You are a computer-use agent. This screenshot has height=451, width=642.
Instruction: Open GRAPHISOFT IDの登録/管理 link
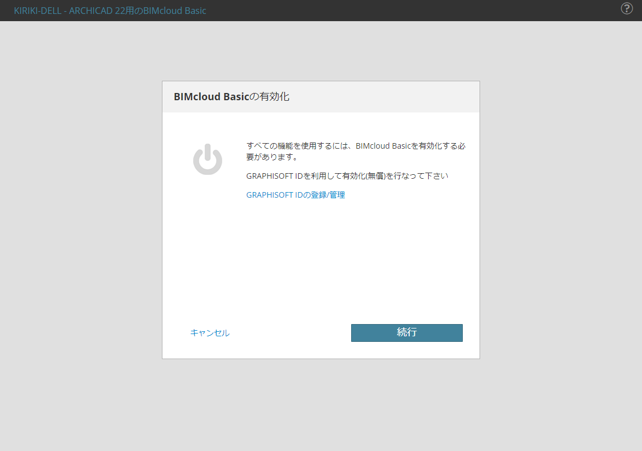(295, 195)
